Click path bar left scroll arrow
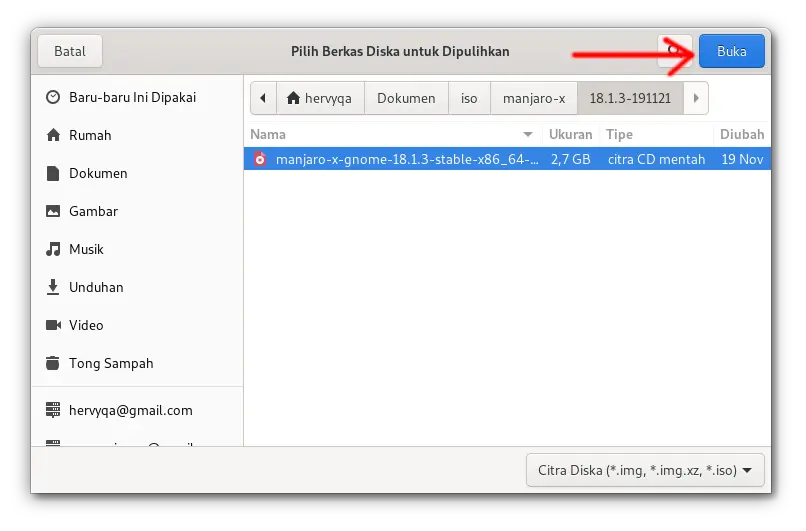Image resolution: width=806 pixels, height=531 pixels. coord(263,98)
